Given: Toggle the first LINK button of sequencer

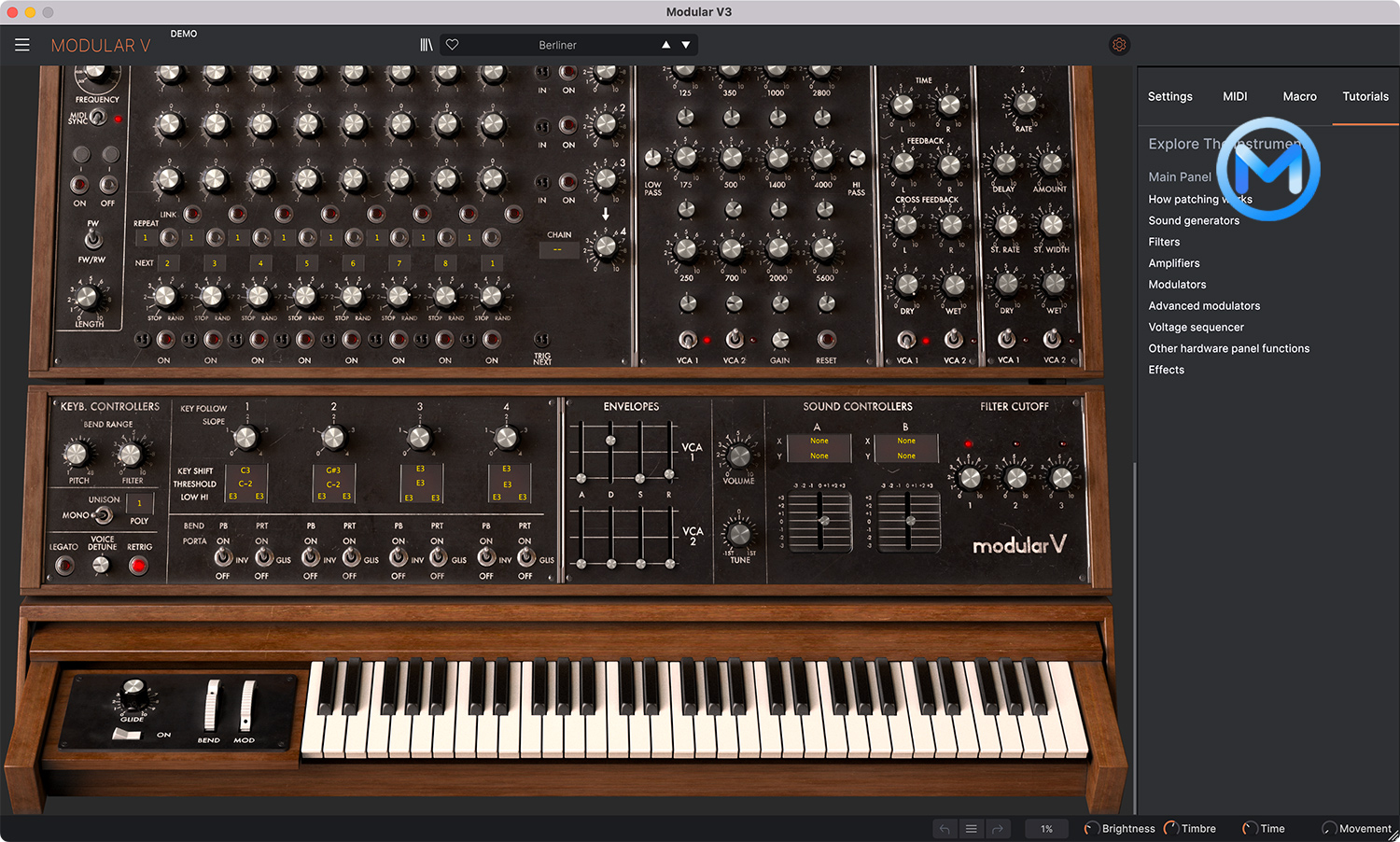Looking at the screenshot, I should pos(191,214).
